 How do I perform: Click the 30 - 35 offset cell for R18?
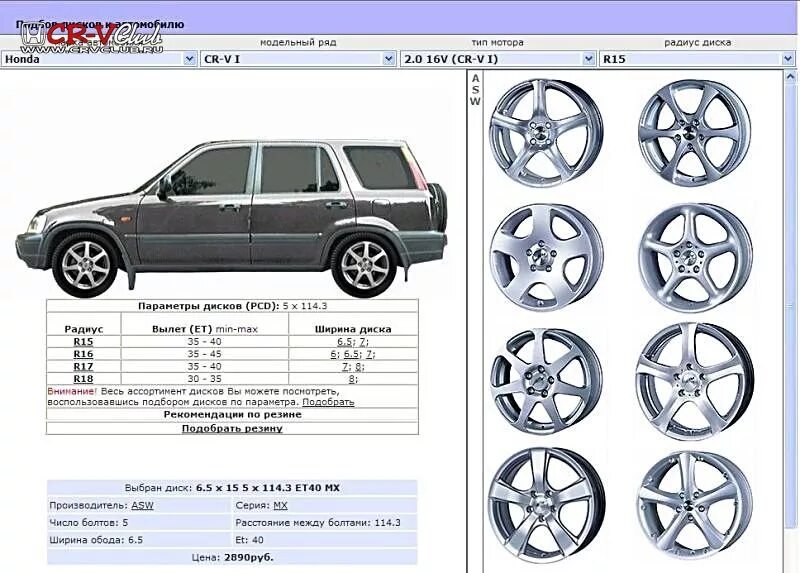pos(204,379)
